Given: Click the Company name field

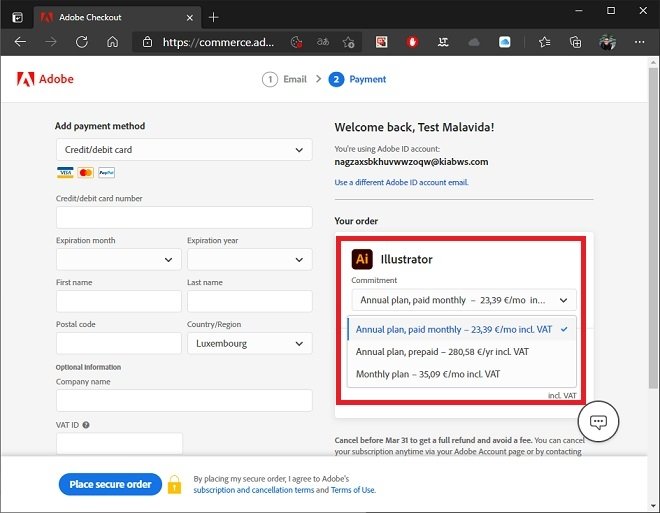Looking at the screenshot, I should 184,400.
